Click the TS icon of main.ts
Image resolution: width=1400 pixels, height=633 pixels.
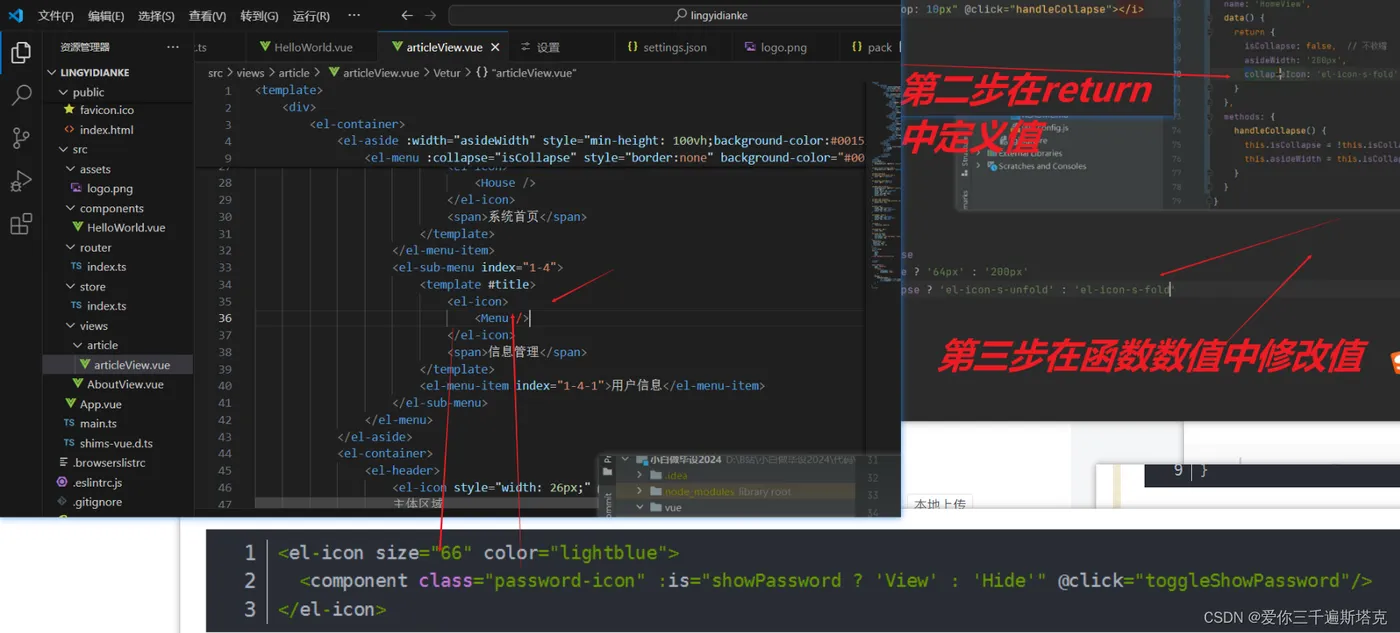tap(69, 423)
